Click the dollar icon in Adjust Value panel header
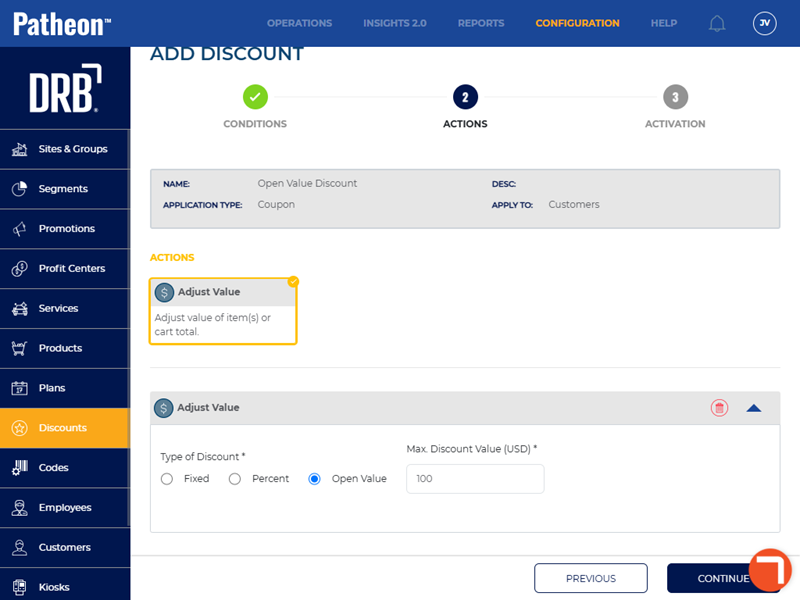The image size is (800, 600). [163, 408]
